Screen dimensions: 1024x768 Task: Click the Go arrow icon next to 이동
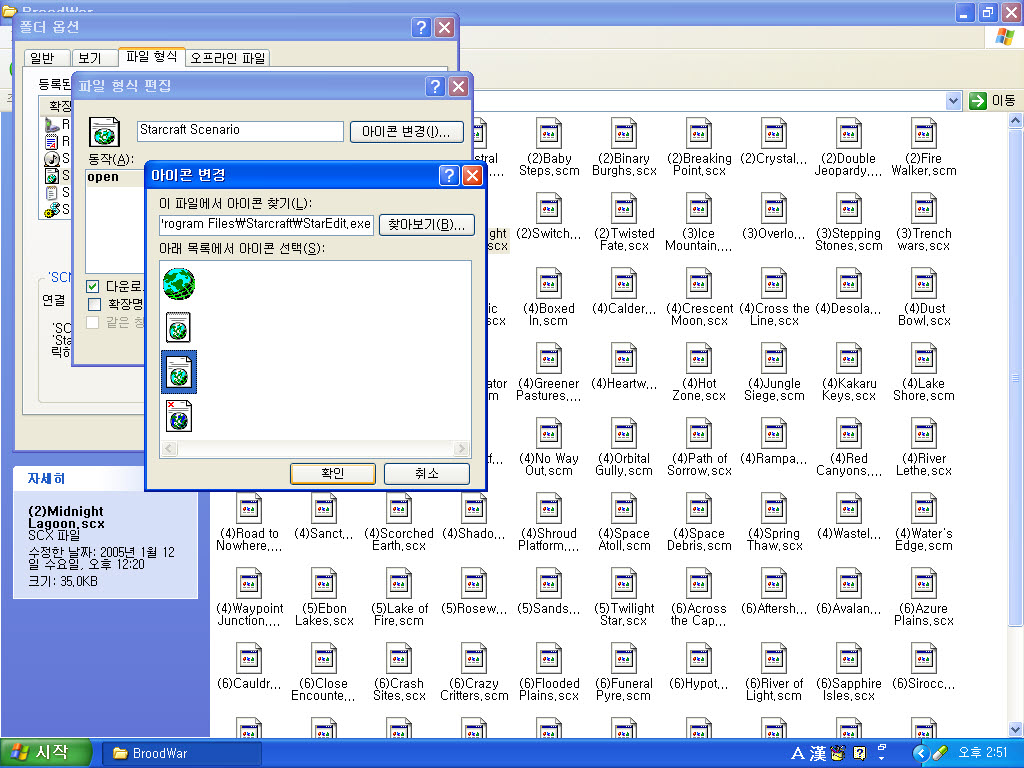tap(977, 101)
